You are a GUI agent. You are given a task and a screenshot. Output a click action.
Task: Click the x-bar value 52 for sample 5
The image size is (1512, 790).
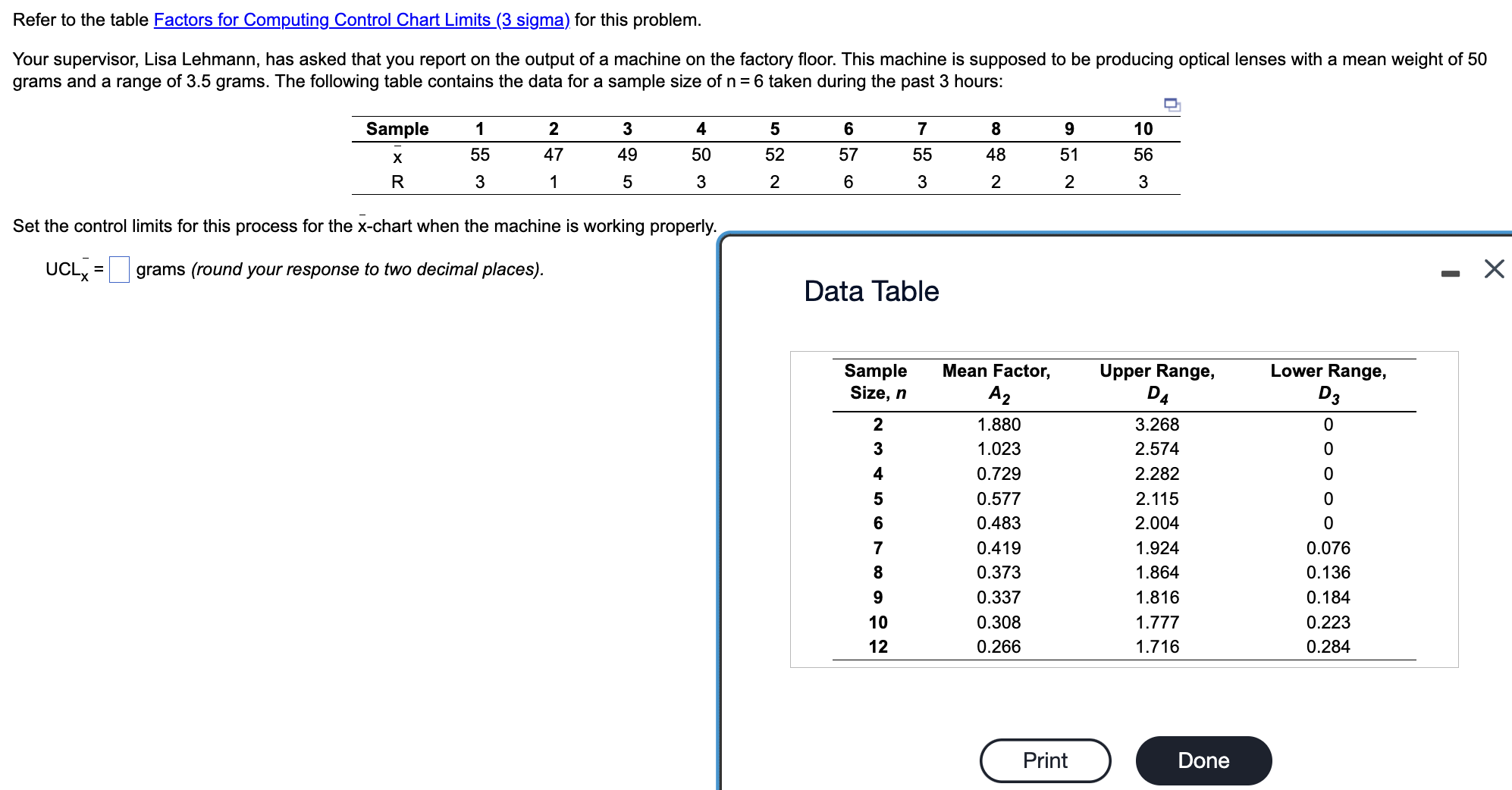point(774,155)
